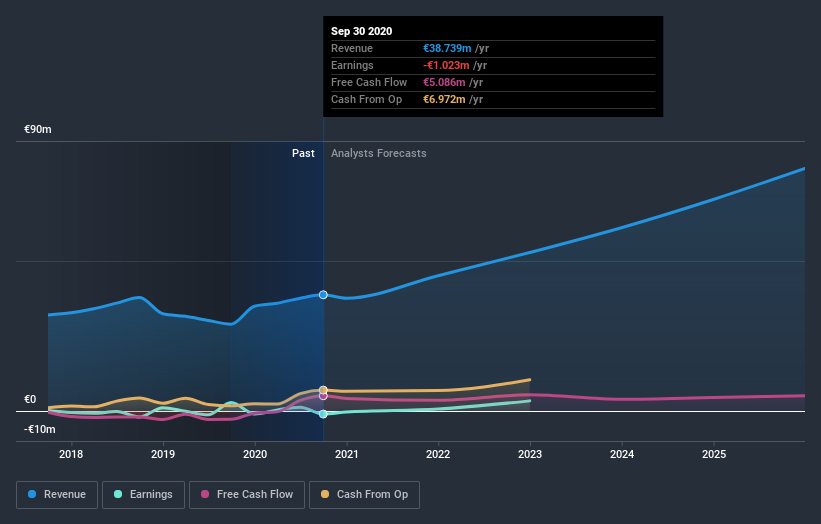821x524 pixels.
Task: Click the Cash From Op orange data point marker
Action: click(x=323, y=390)
